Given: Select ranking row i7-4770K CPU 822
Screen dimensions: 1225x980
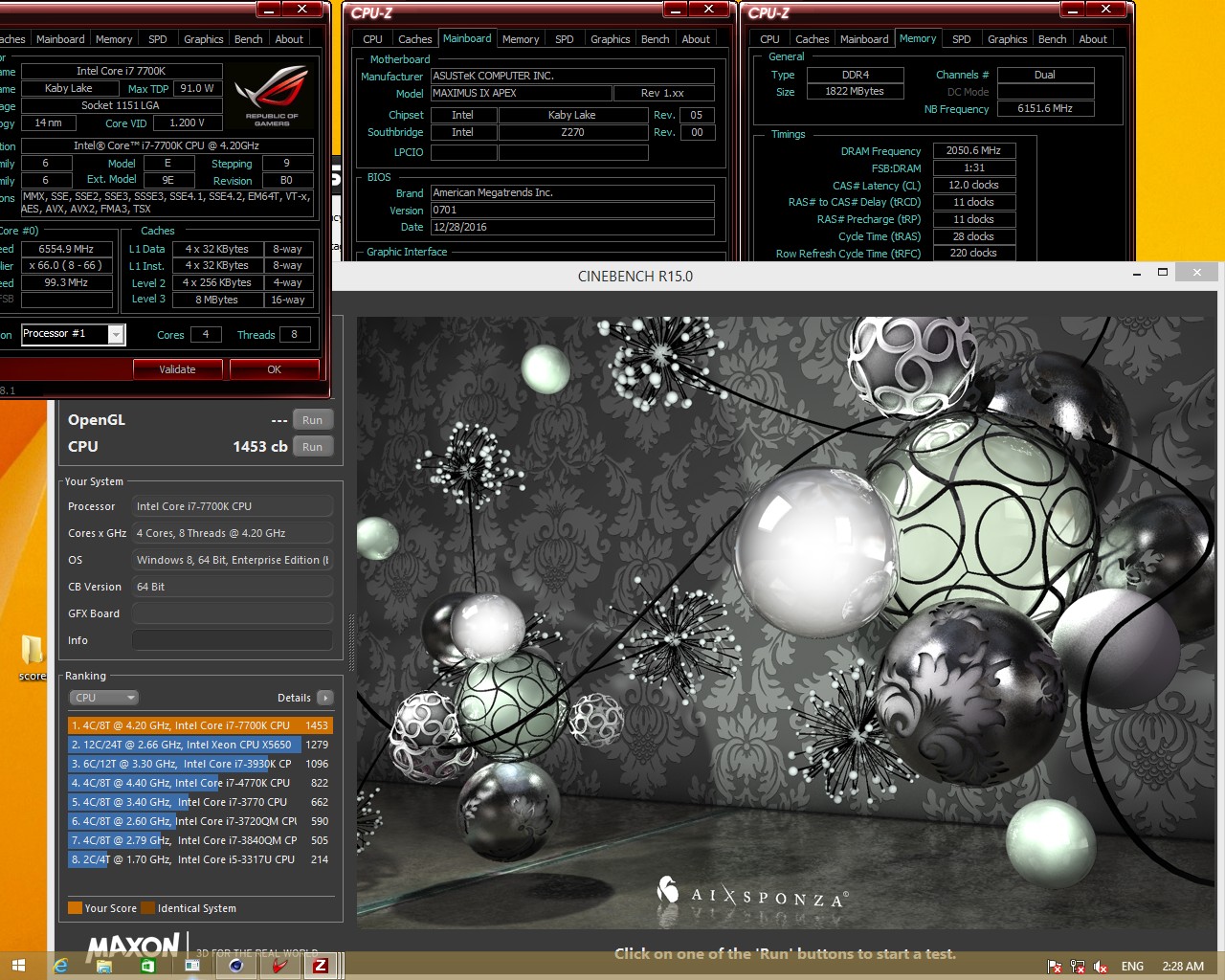Looking at the screenshot, I should 200,783.
